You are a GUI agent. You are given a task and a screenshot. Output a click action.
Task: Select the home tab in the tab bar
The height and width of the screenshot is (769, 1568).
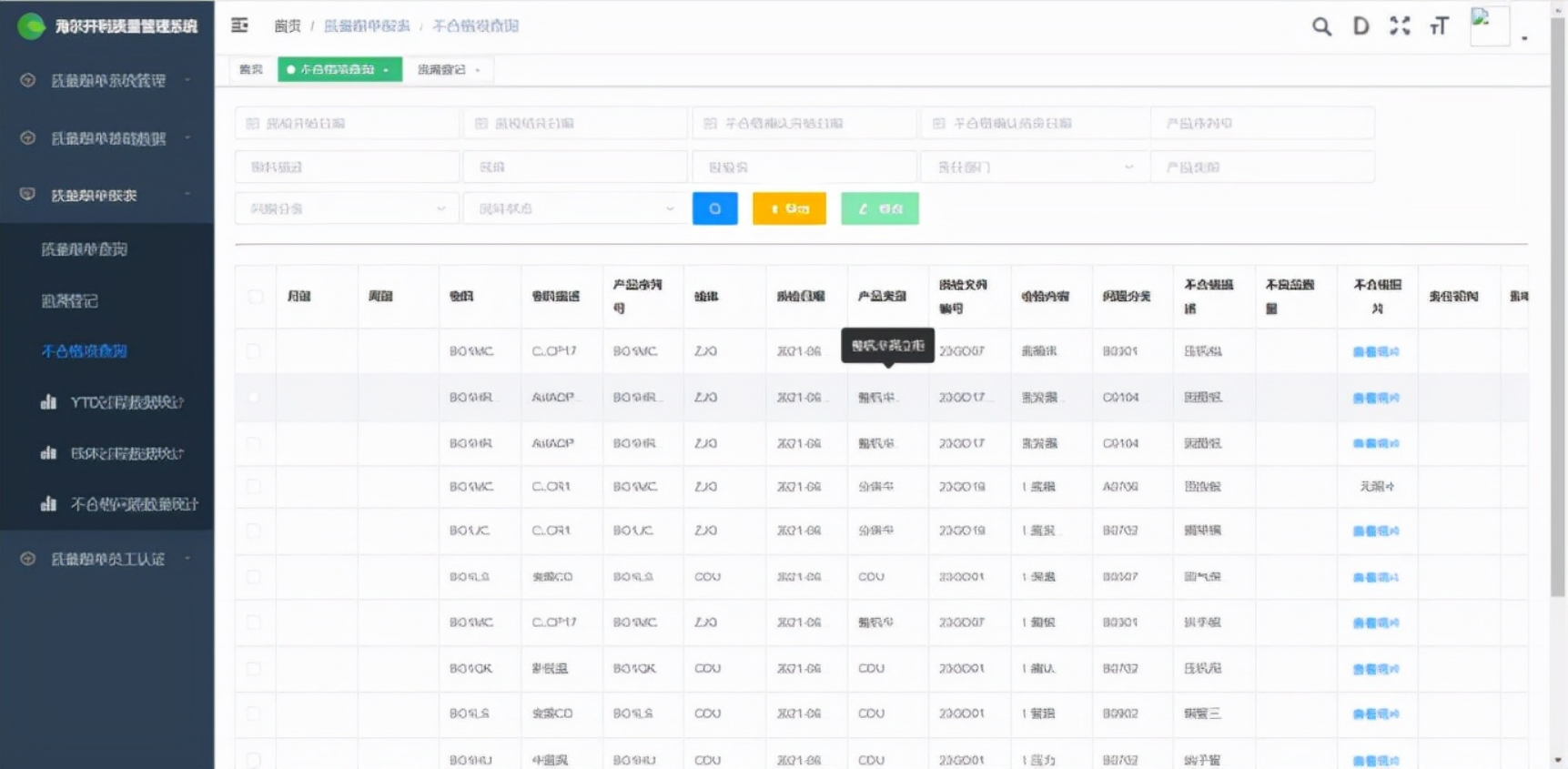click(251, 70)
